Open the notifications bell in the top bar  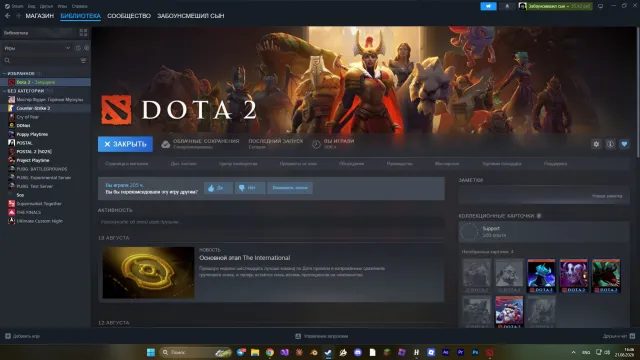tap(507, 6)
